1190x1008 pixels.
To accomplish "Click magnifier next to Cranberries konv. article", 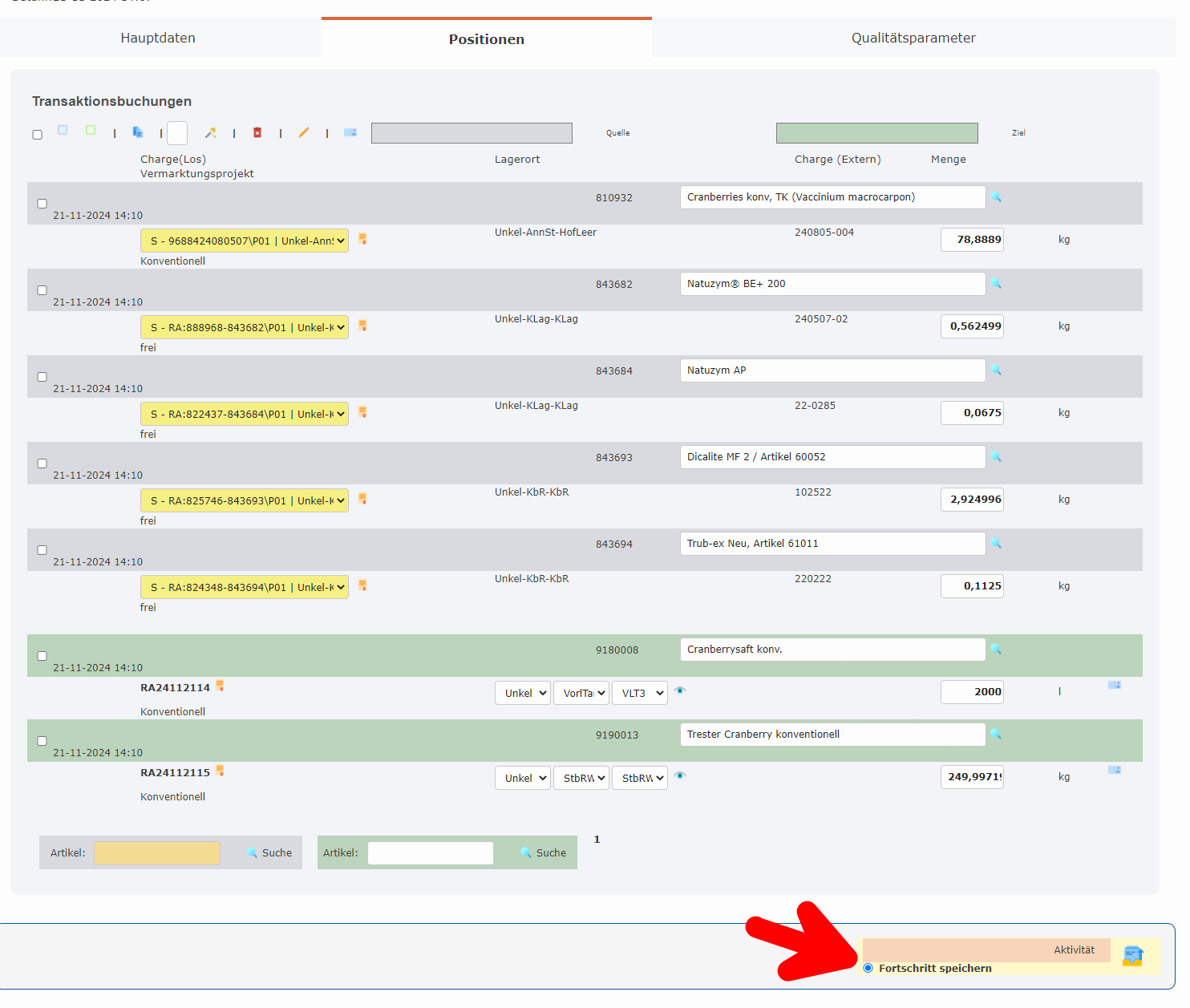I will (996, 197).
